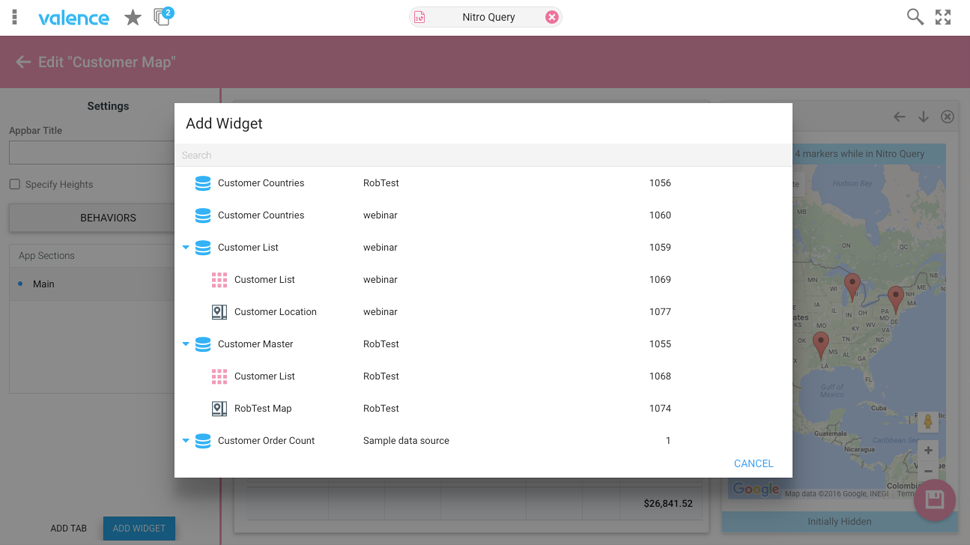Click the valence logo

(x=74, y=18)
